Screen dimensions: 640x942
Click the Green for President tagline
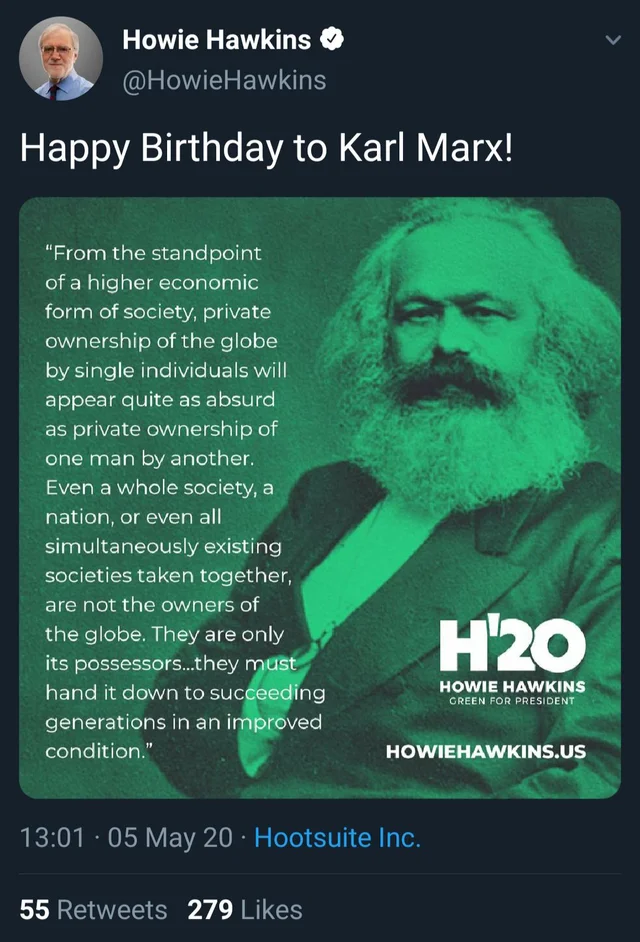click(x=512, y=700)
